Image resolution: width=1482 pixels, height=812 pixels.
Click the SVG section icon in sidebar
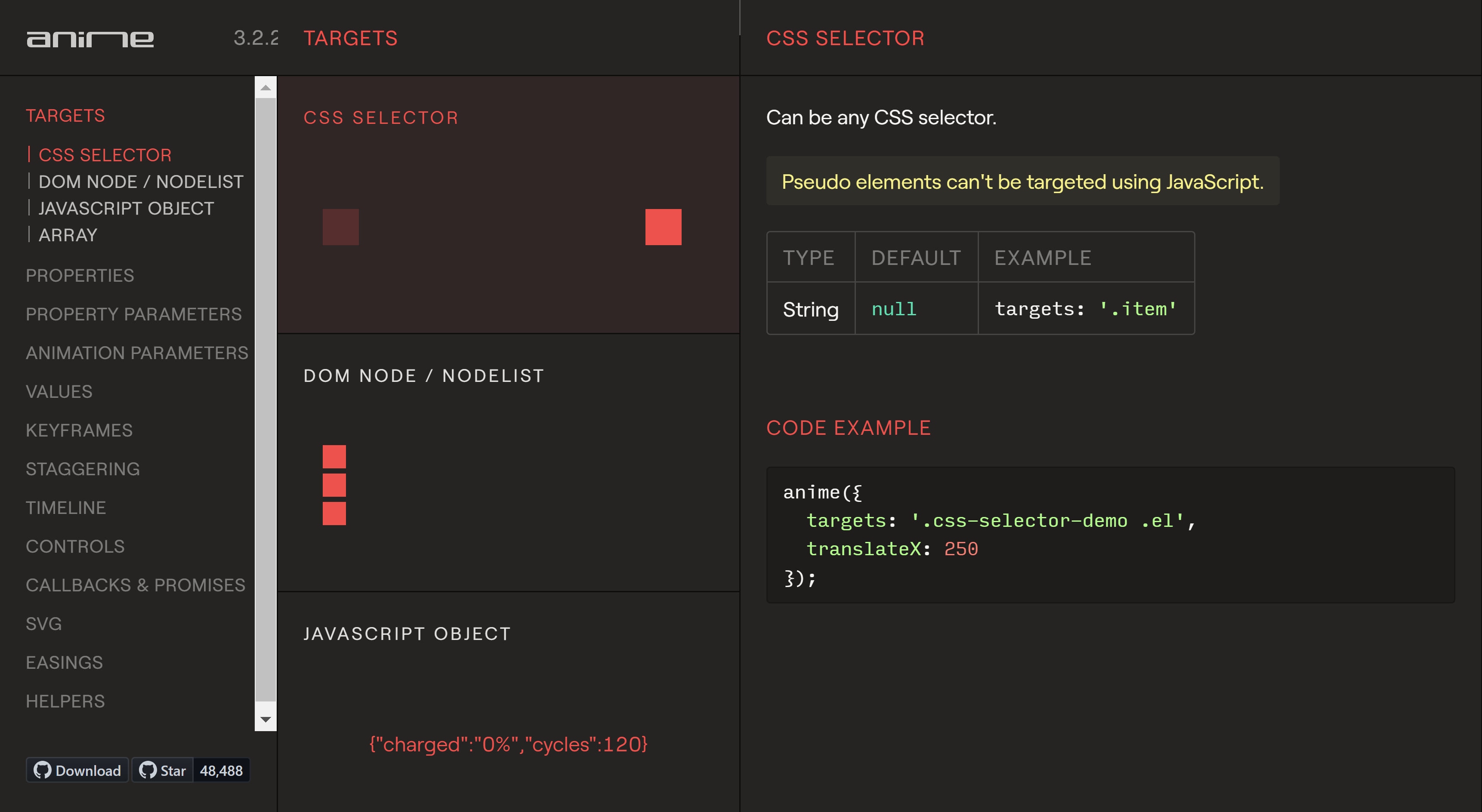point(44,623)
